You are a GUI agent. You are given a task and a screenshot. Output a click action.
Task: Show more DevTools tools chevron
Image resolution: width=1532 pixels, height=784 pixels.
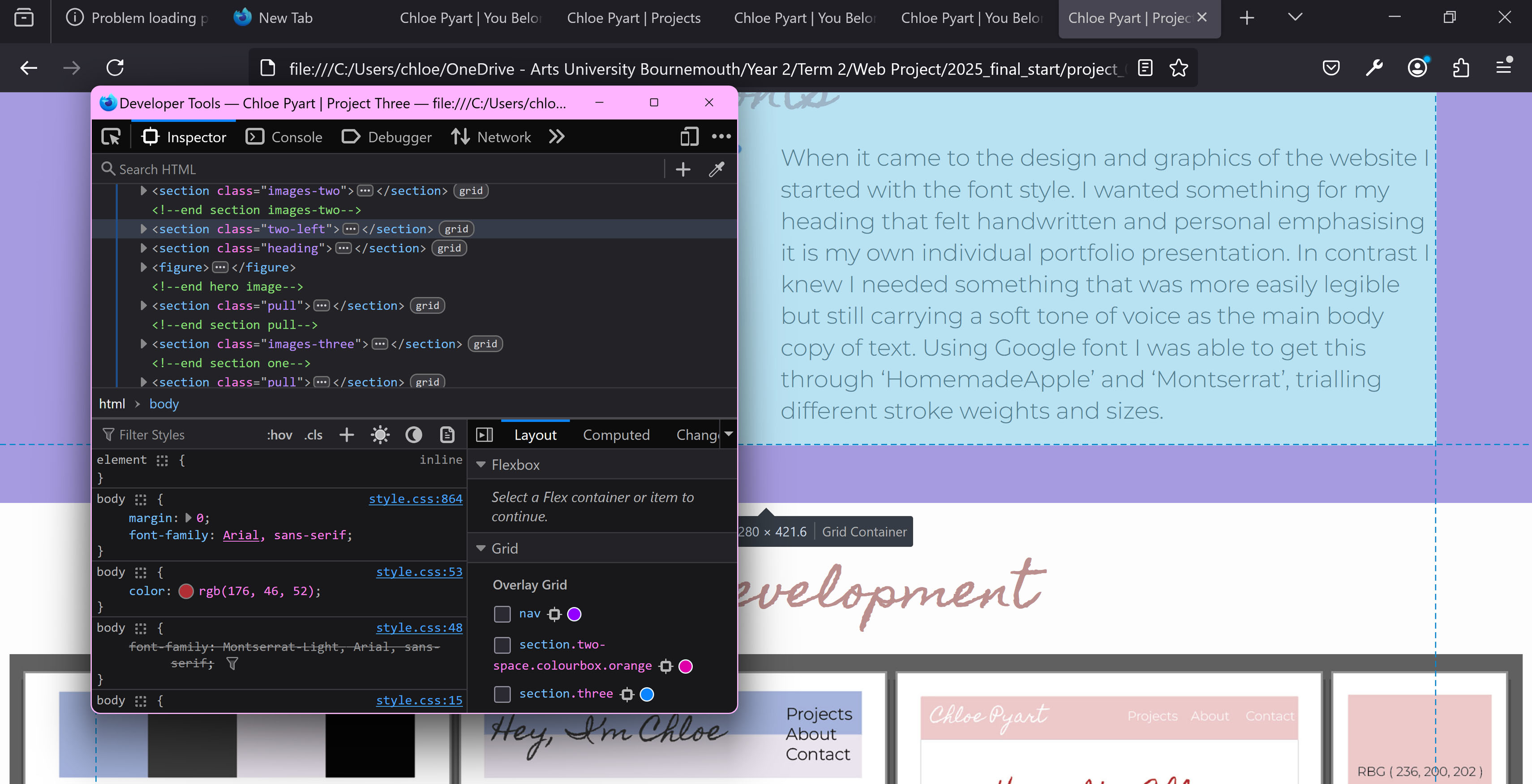[x=557, y=137]
